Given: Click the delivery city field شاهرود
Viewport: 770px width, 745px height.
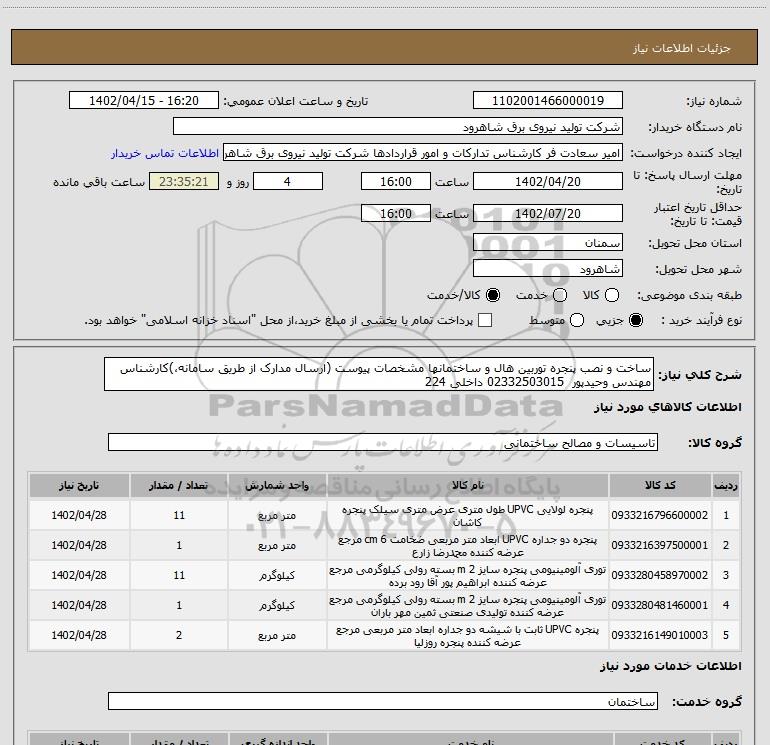Looking at the screenshot, I should (x=548, y=269).
